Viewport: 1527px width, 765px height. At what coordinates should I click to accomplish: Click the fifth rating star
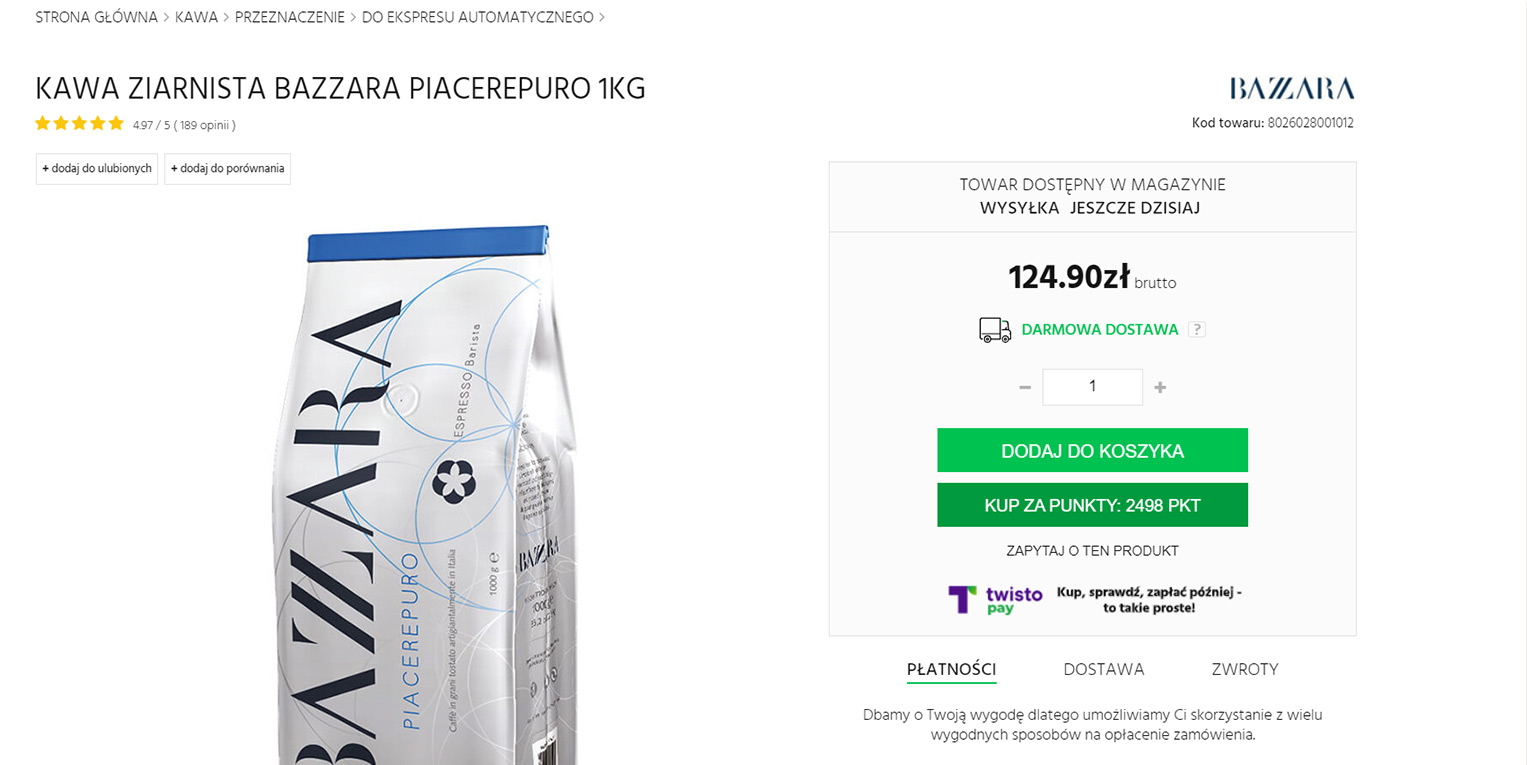click(x=114, y=123)
